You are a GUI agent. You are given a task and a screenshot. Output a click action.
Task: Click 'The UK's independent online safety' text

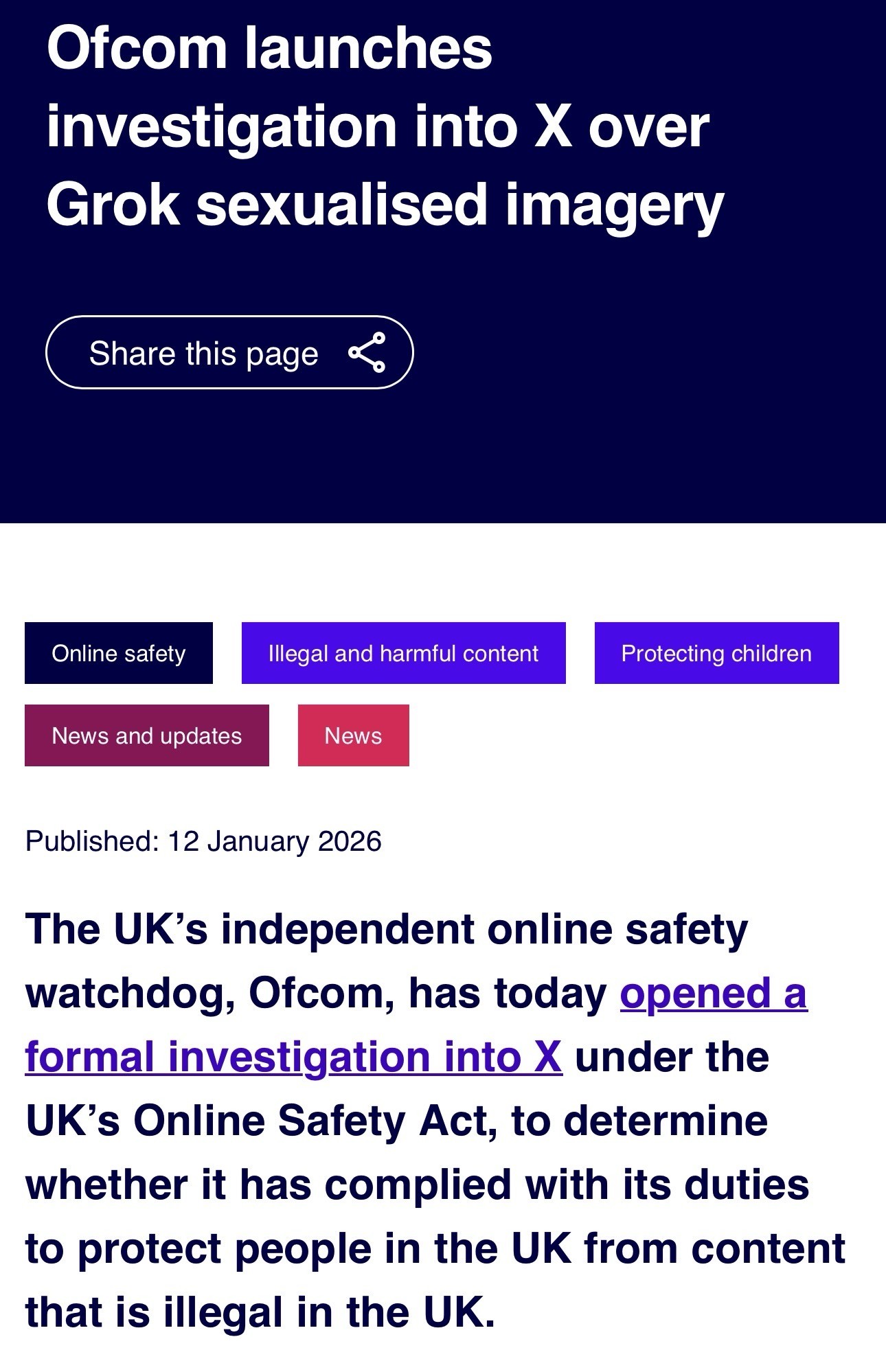[x=386, y=929]
